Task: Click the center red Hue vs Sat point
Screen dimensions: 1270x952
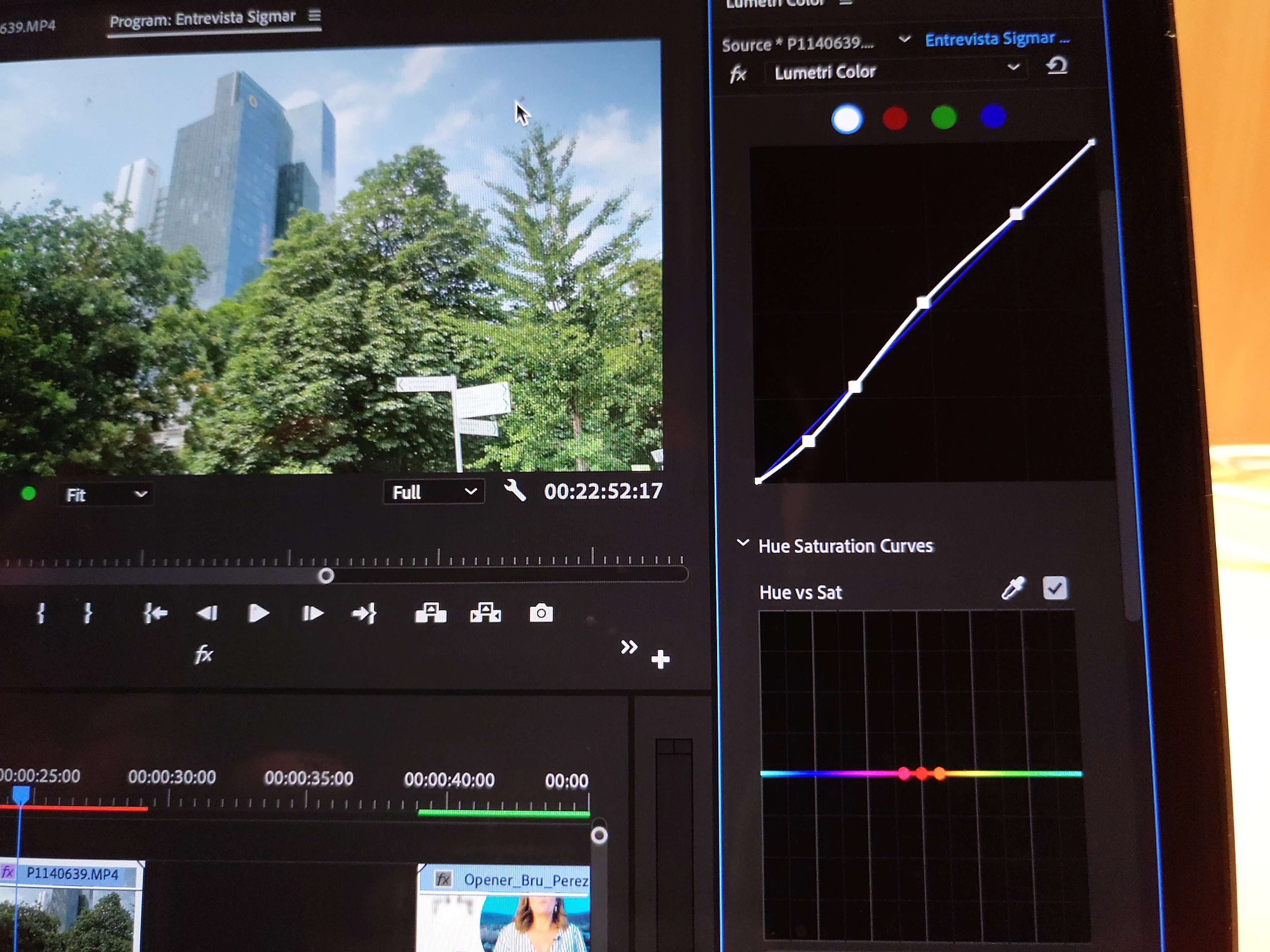Action: 922,773
